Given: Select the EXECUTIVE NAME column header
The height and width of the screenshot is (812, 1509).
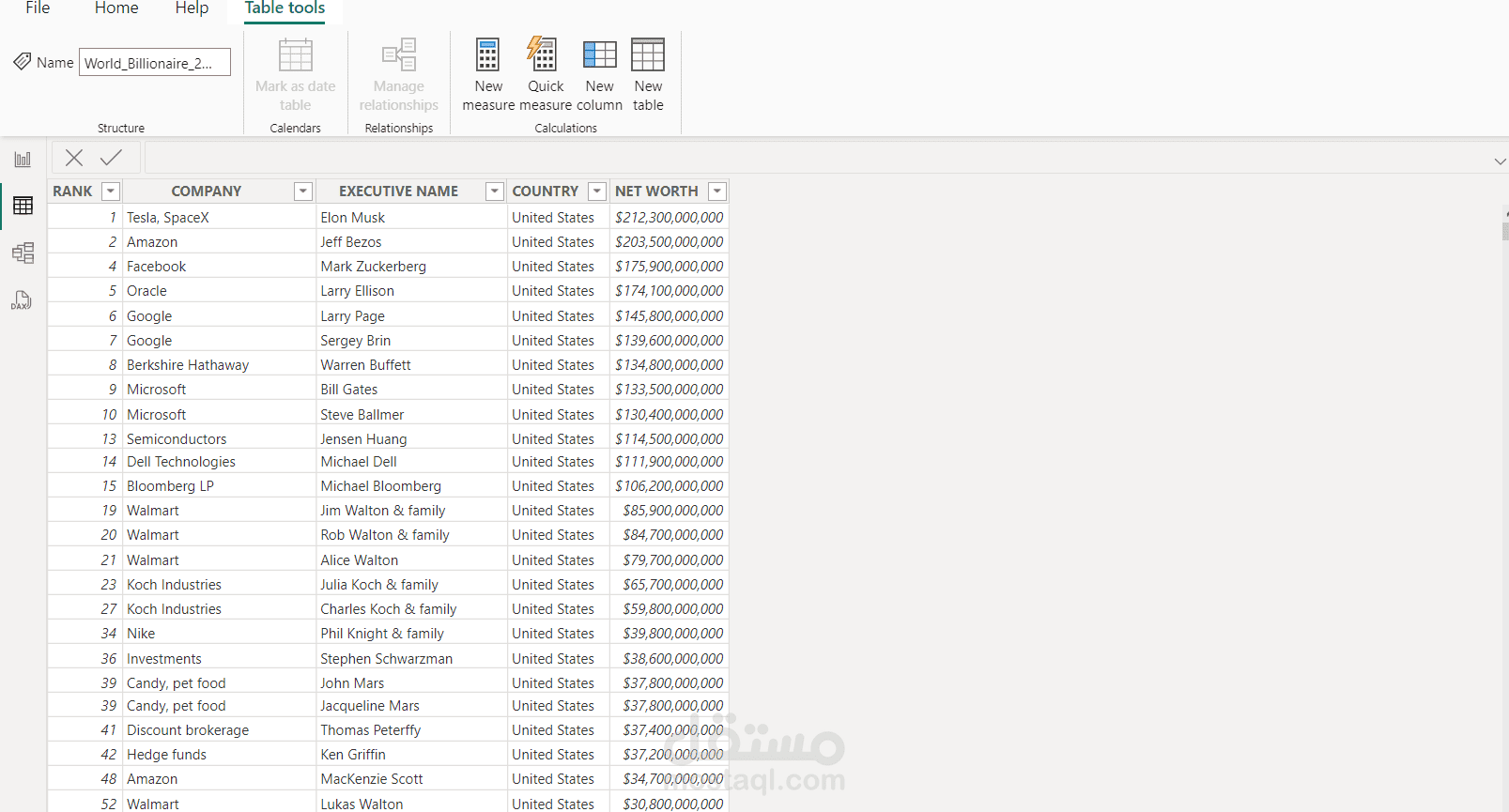Looking at the screenshot, I should (x=399, y=192).
